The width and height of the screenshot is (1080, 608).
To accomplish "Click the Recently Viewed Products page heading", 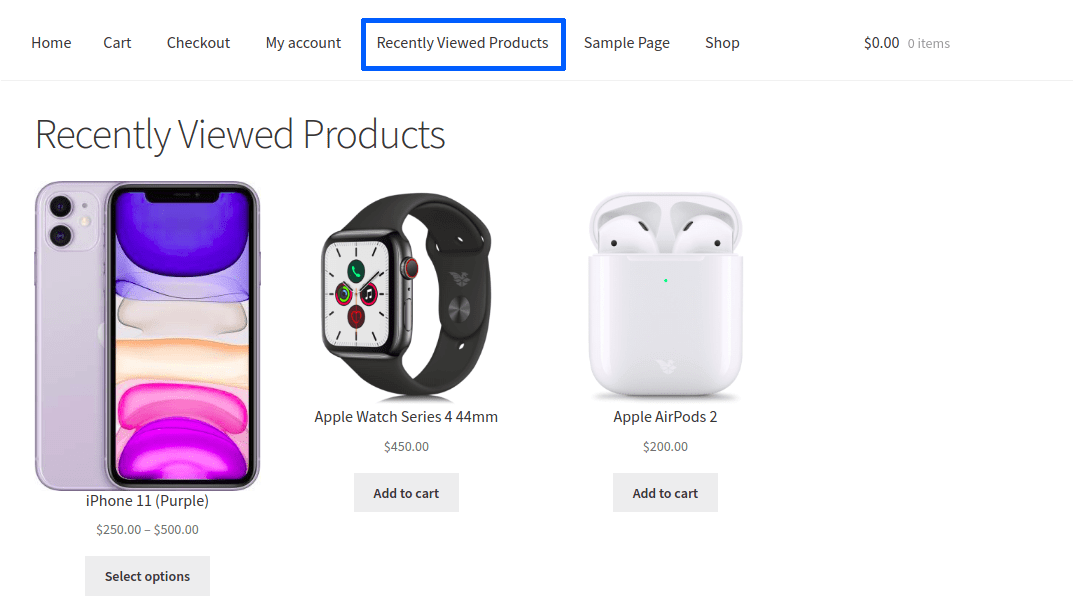I will tap(240, 134).
